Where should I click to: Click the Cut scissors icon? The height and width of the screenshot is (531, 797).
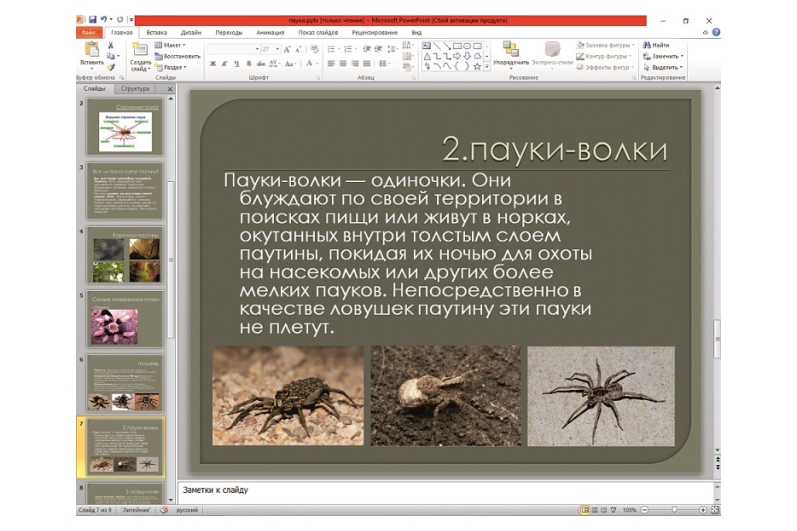pos(111,45)
